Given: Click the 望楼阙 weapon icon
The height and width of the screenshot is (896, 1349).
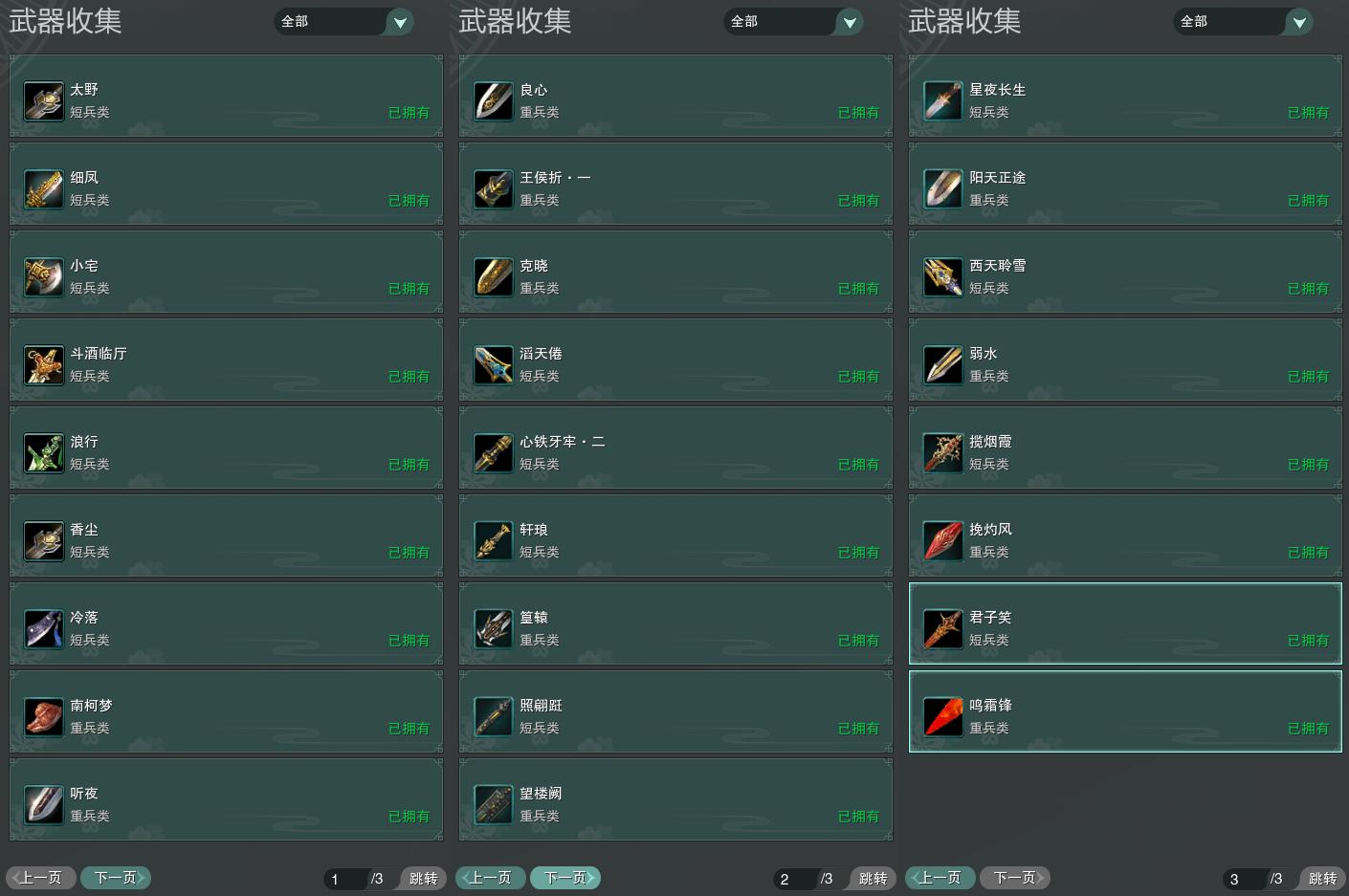Looking at the screenshot, I should (494, 805).
